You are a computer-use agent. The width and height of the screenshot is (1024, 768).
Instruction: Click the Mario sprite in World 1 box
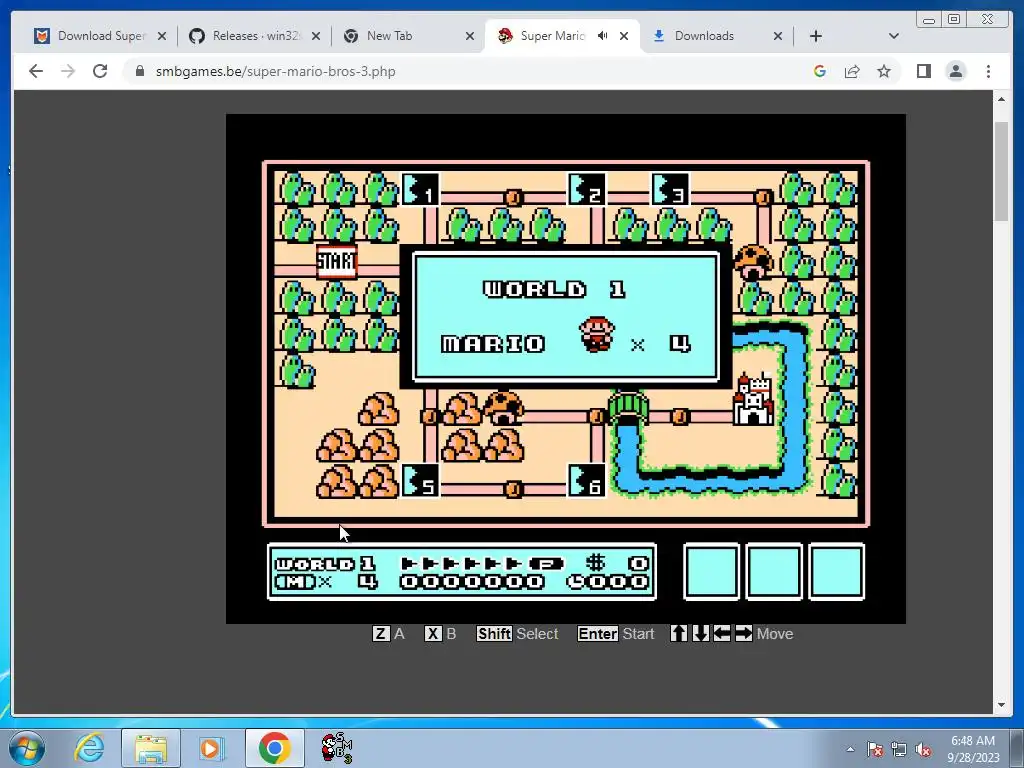597,334
